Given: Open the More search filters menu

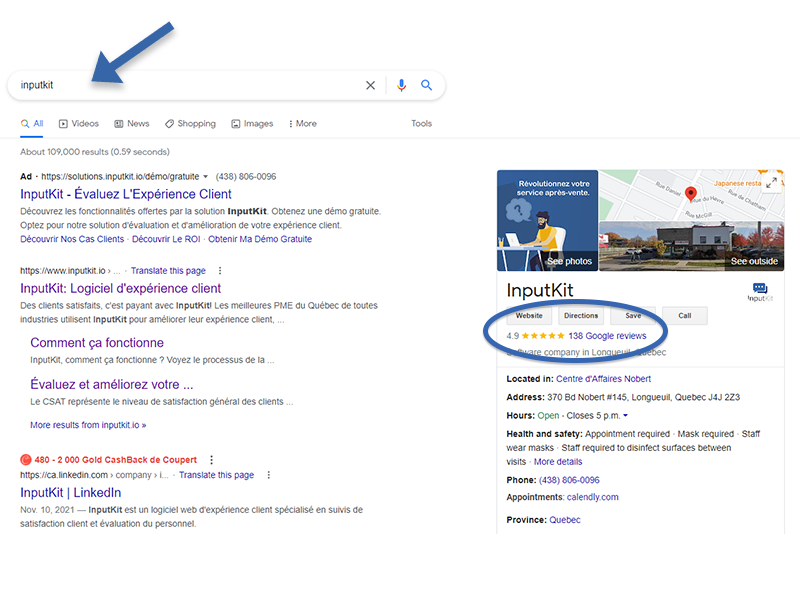Looking at the screenshot, I should point(301,124).
